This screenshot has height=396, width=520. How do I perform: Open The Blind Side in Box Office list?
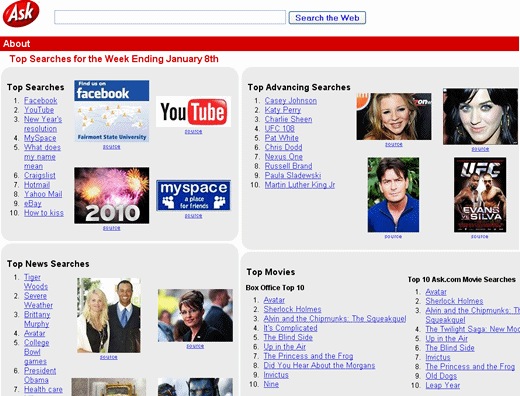[288, 337]
